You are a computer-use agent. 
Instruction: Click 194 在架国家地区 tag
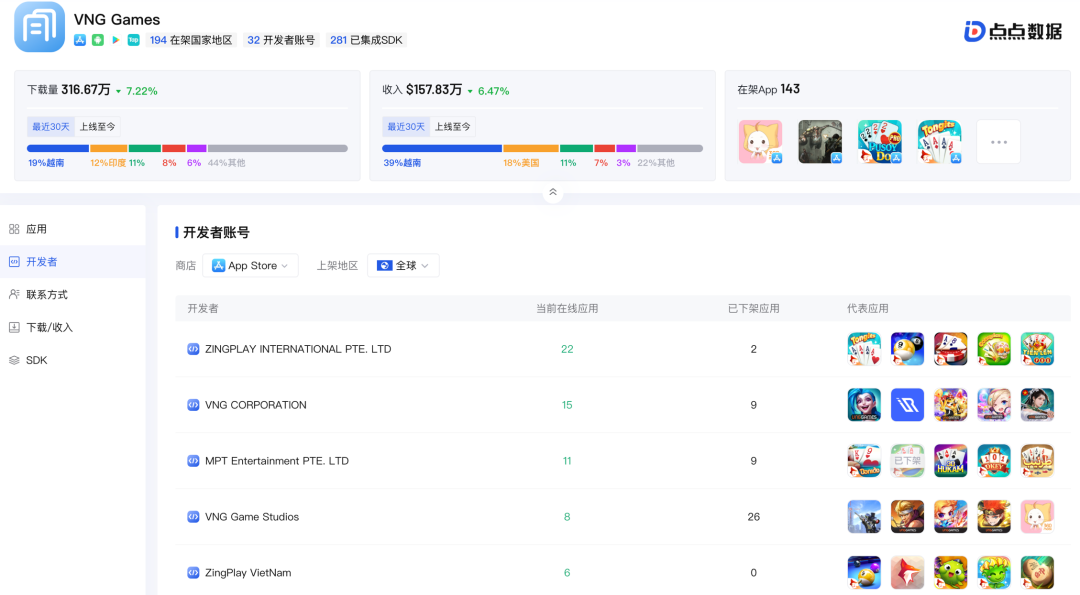pos(191,40)
